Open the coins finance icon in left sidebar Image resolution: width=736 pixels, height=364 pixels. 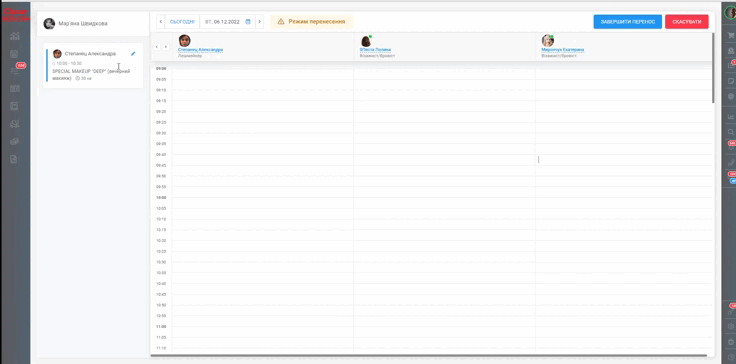pos(15,141)
